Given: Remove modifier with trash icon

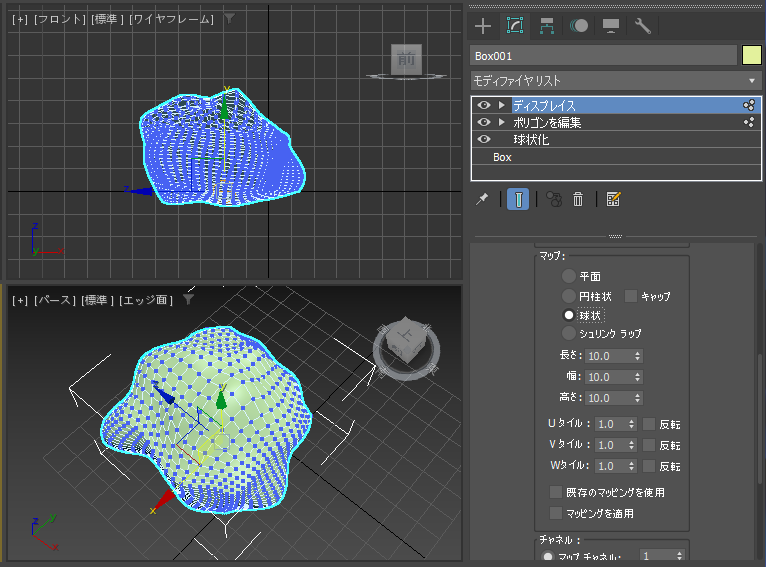Looking at the screenshot, I should point(578,199).
